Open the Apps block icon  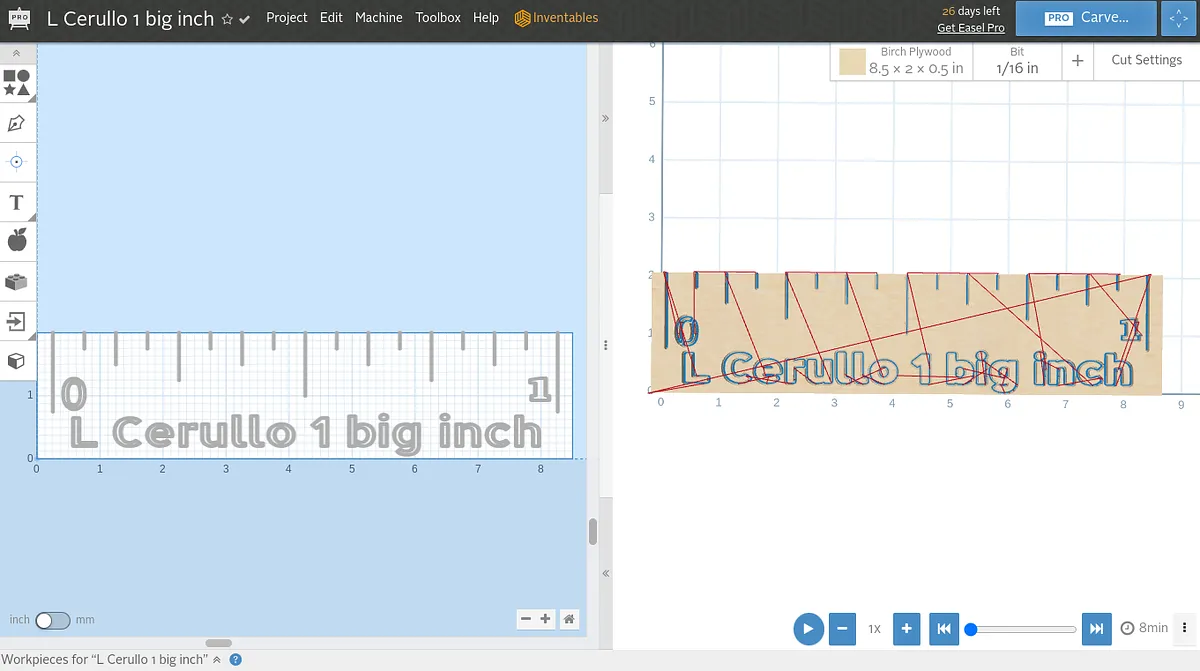point(16,282)
